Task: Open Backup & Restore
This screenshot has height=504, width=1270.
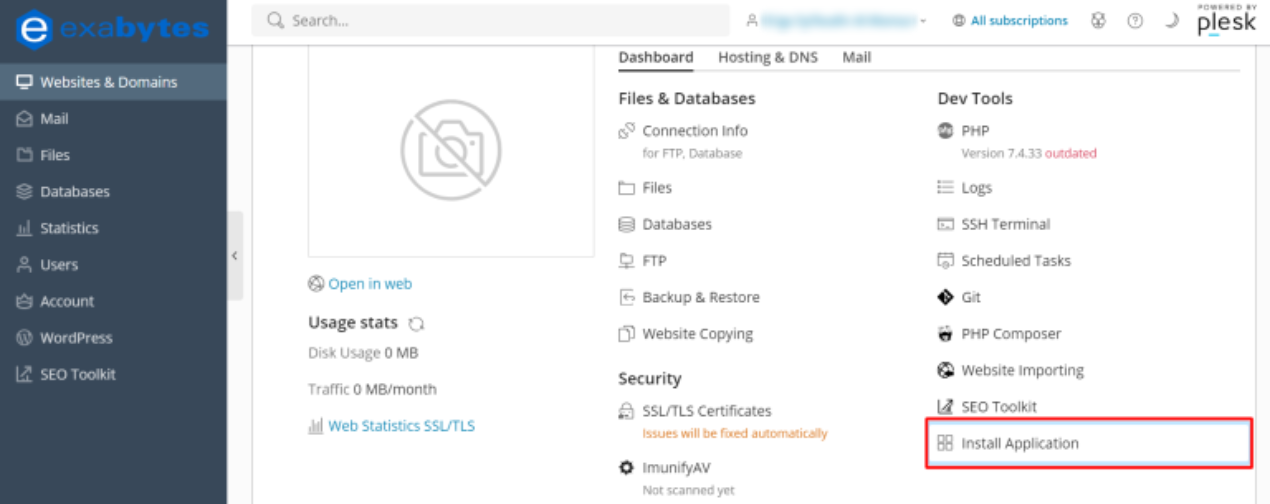Action: pos(701,297)
